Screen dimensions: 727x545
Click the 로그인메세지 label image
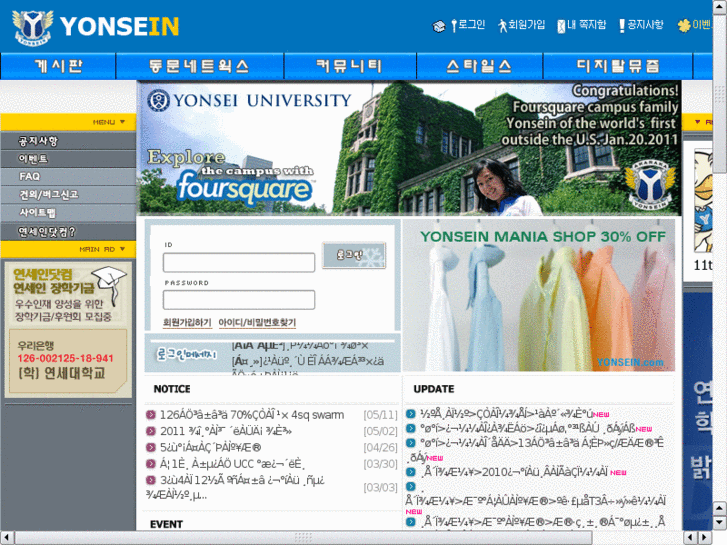(186, 355)
